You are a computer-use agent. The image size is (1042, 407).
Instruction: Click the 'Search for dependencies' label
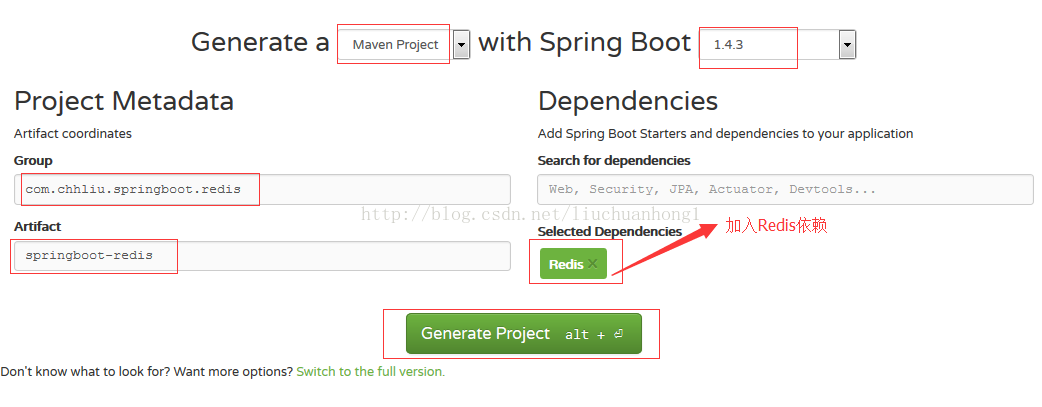[x=613, y=160]
